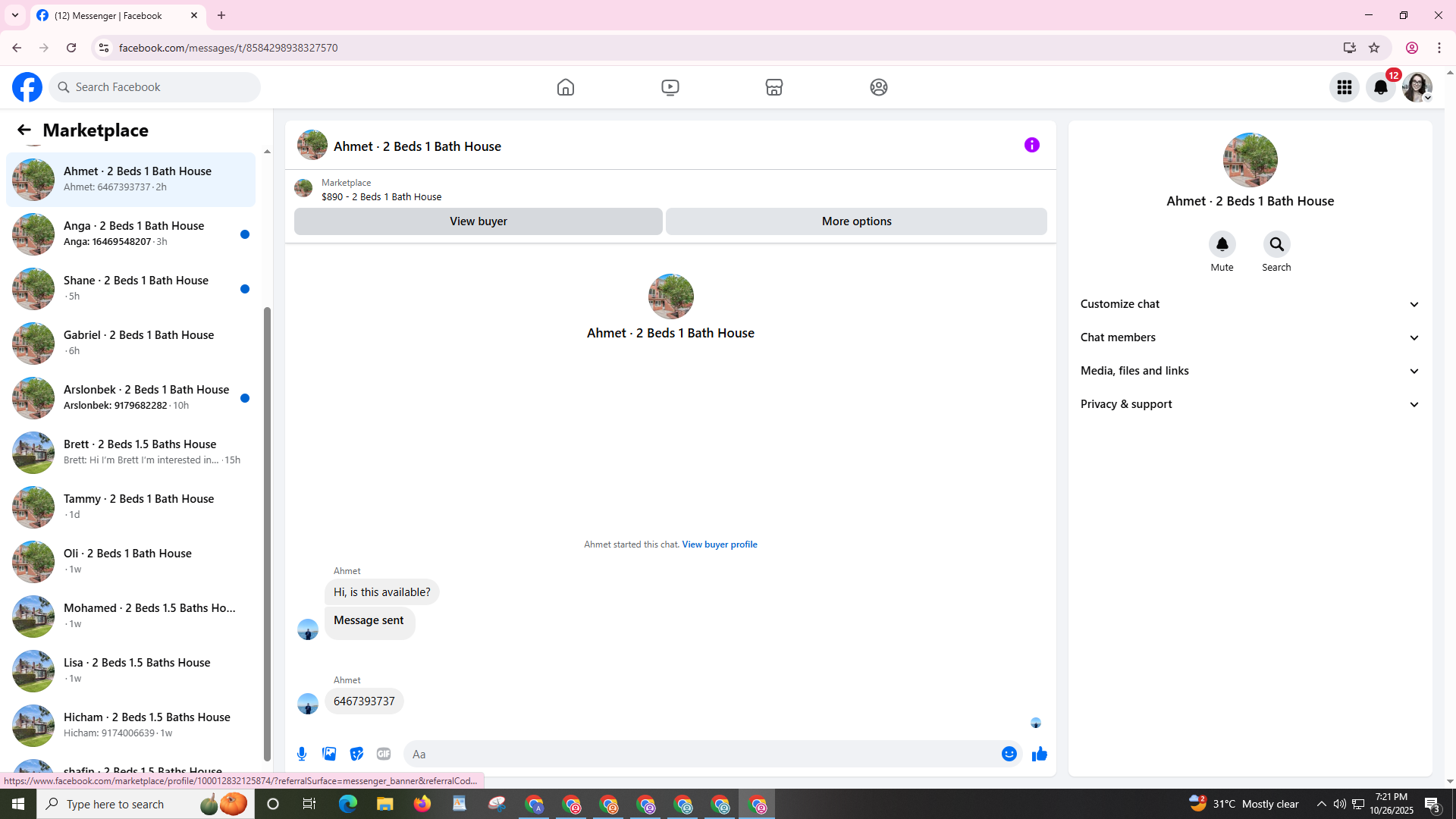1456x819 pixels.
Task: Open conversation information purple icon
Action: (x=1031, y=145)
